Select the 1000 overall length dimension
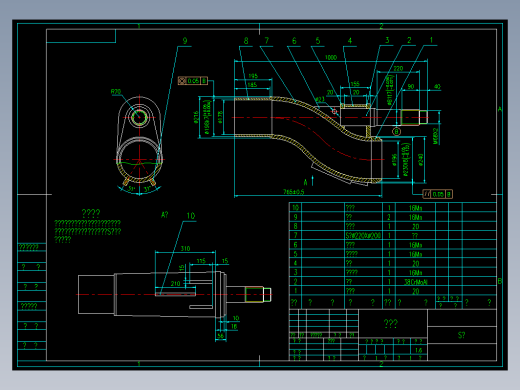Viewport: 520px width, 390px height. pyautogui.click(x=331, y=57)
